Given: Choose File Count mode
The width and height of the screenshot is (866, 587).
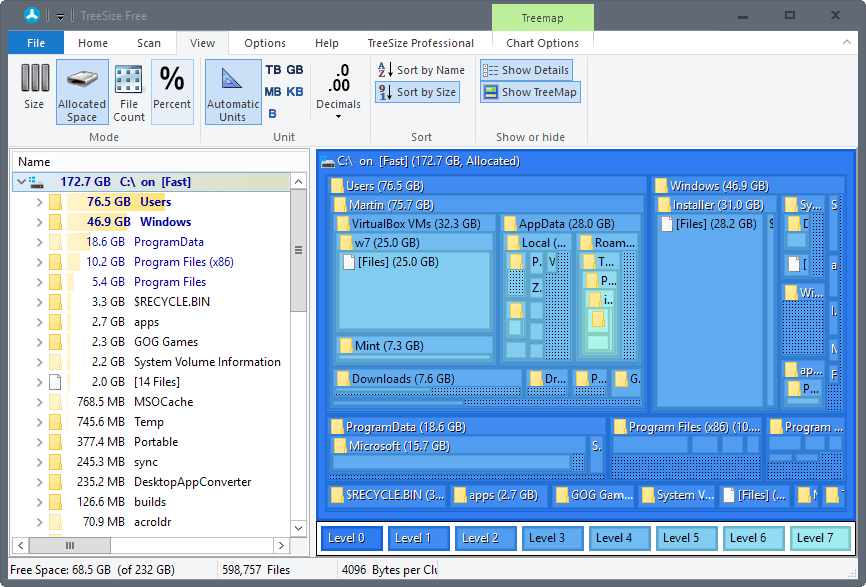Looking at the screenshot, I should coord(129,92).
